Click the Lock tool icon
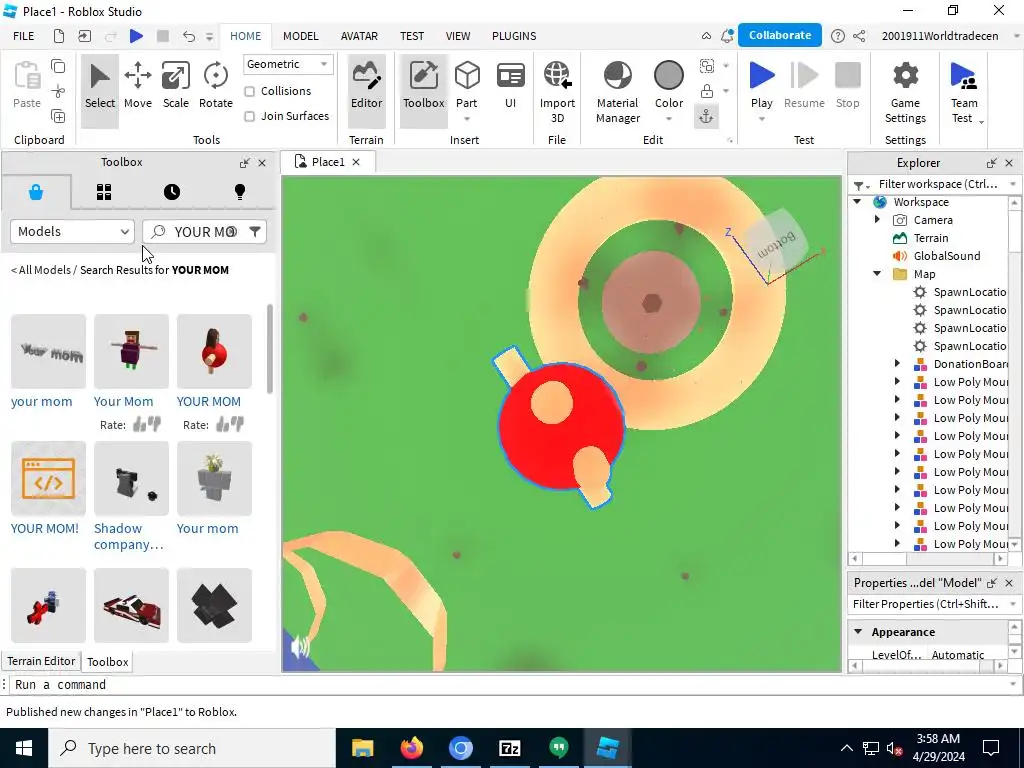1024x768 pixels. pos(707,91)
